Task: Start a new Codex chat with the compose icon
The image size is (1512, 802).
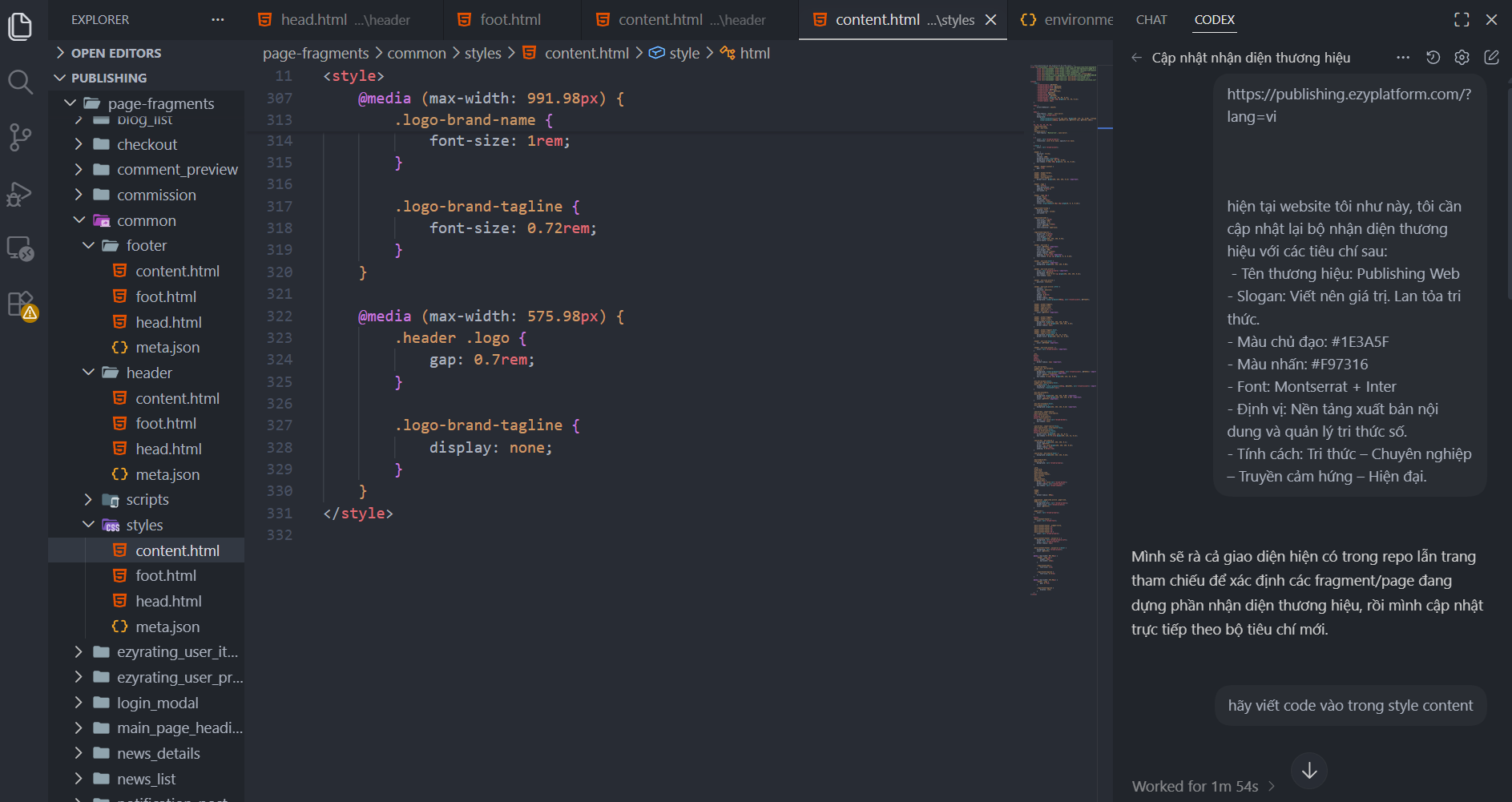Action: coord(1491,58)
